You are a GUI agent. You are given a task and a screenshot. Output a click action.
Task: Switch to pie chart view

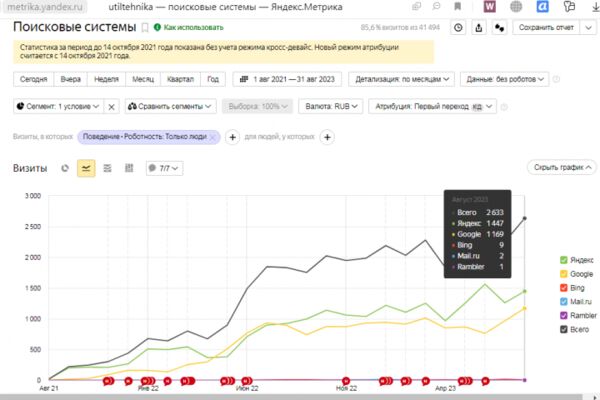65,168
